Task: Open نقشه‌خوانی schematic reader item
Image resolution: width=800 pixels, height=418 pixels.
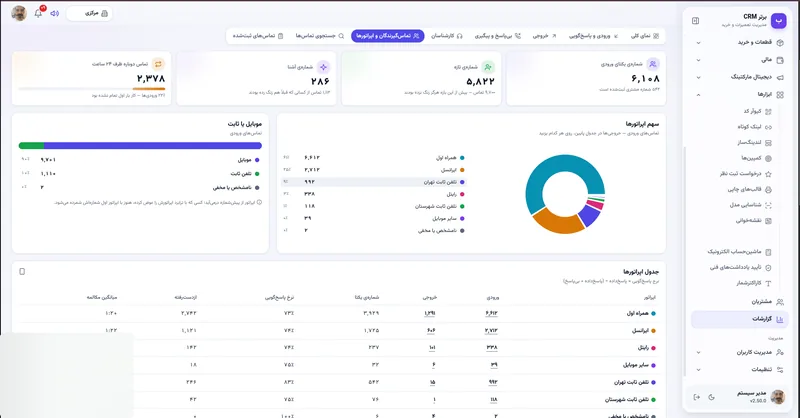Action: coord(754,220)
